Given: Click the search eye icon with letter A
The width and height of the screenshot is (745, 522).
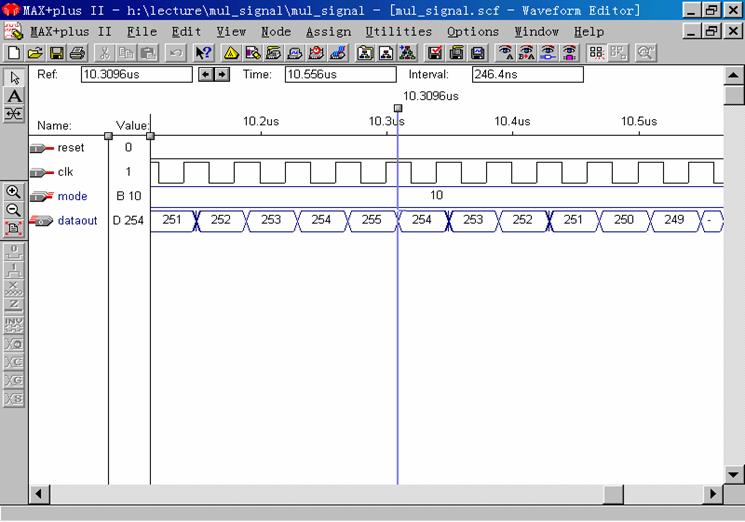Looking at the screenshot, I should (506, 53).
